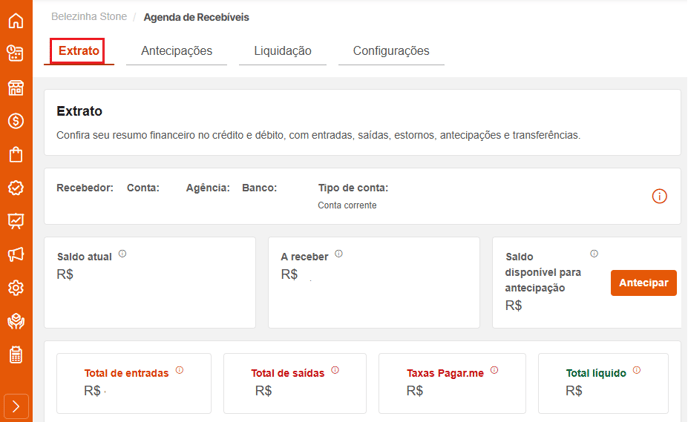688x422 pixels.
Task: Click the info icon next to A receber
Action: pyautogui.click(x=339, y=254)
